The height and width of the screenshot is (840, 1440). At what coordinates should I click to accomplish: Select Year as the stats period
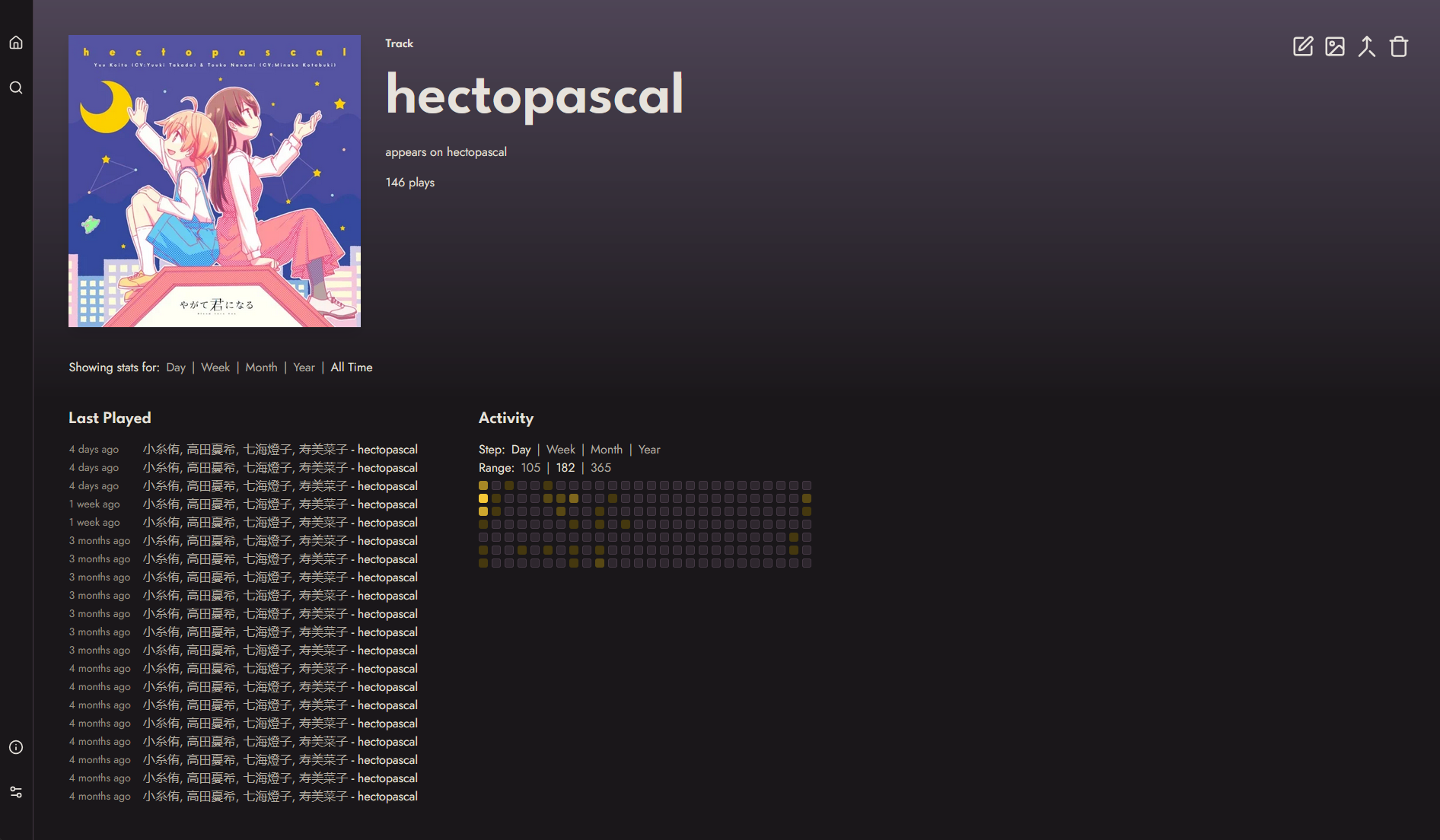(303, 367)
